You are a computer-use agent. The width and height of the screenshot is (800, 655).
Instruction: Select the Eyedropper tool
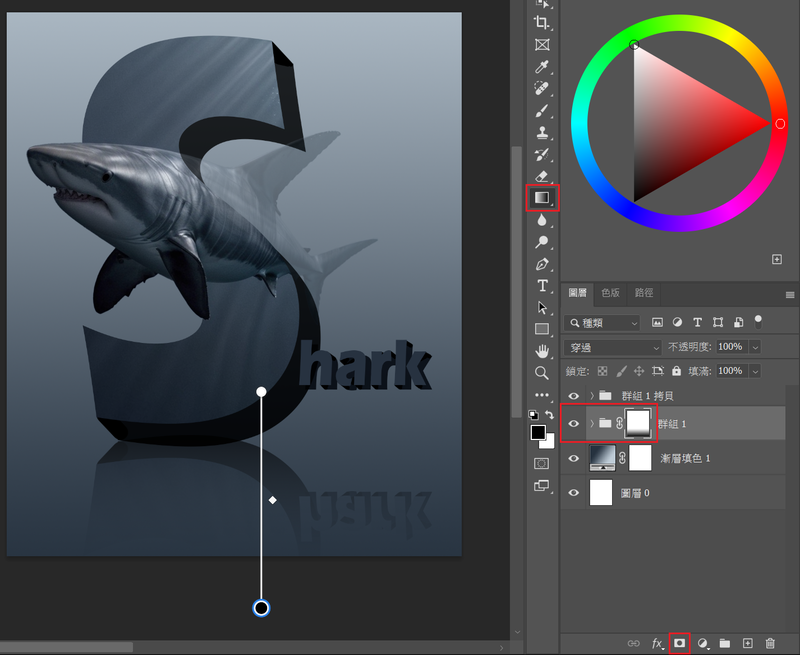(x=542, y=67)
